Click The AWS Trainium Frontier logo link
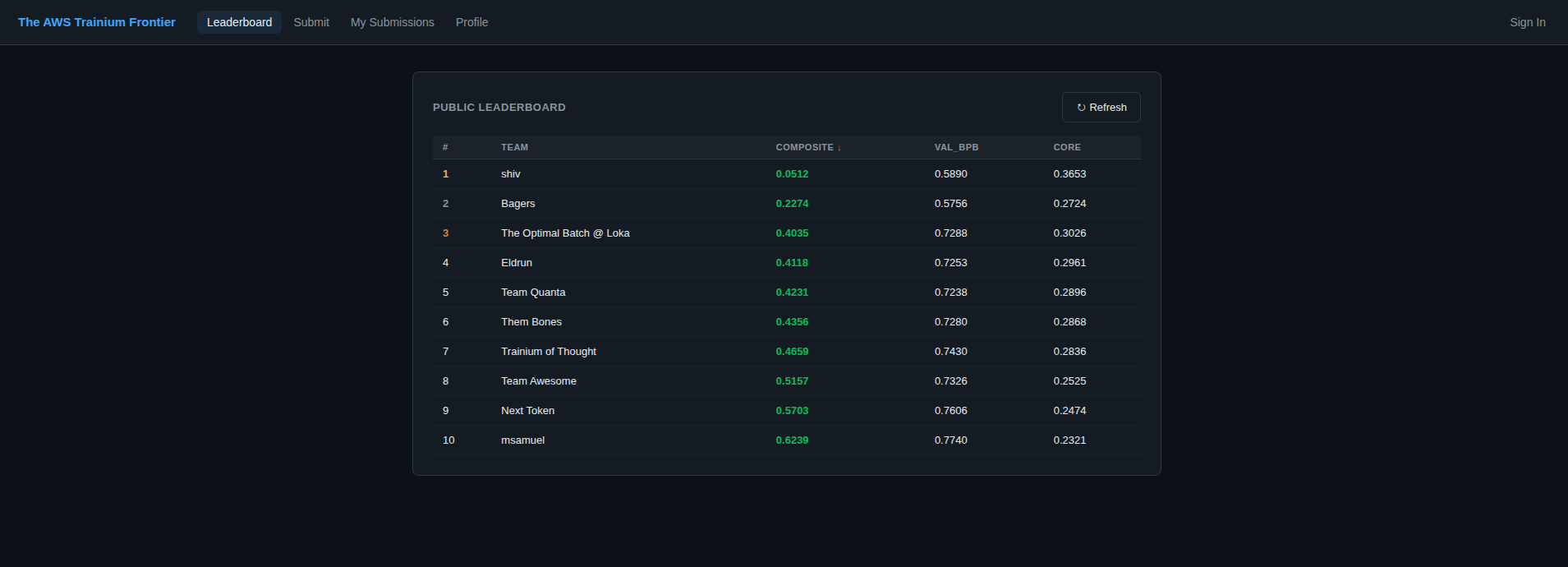The height and width of the screenshot is (567, 1568). 97,22
